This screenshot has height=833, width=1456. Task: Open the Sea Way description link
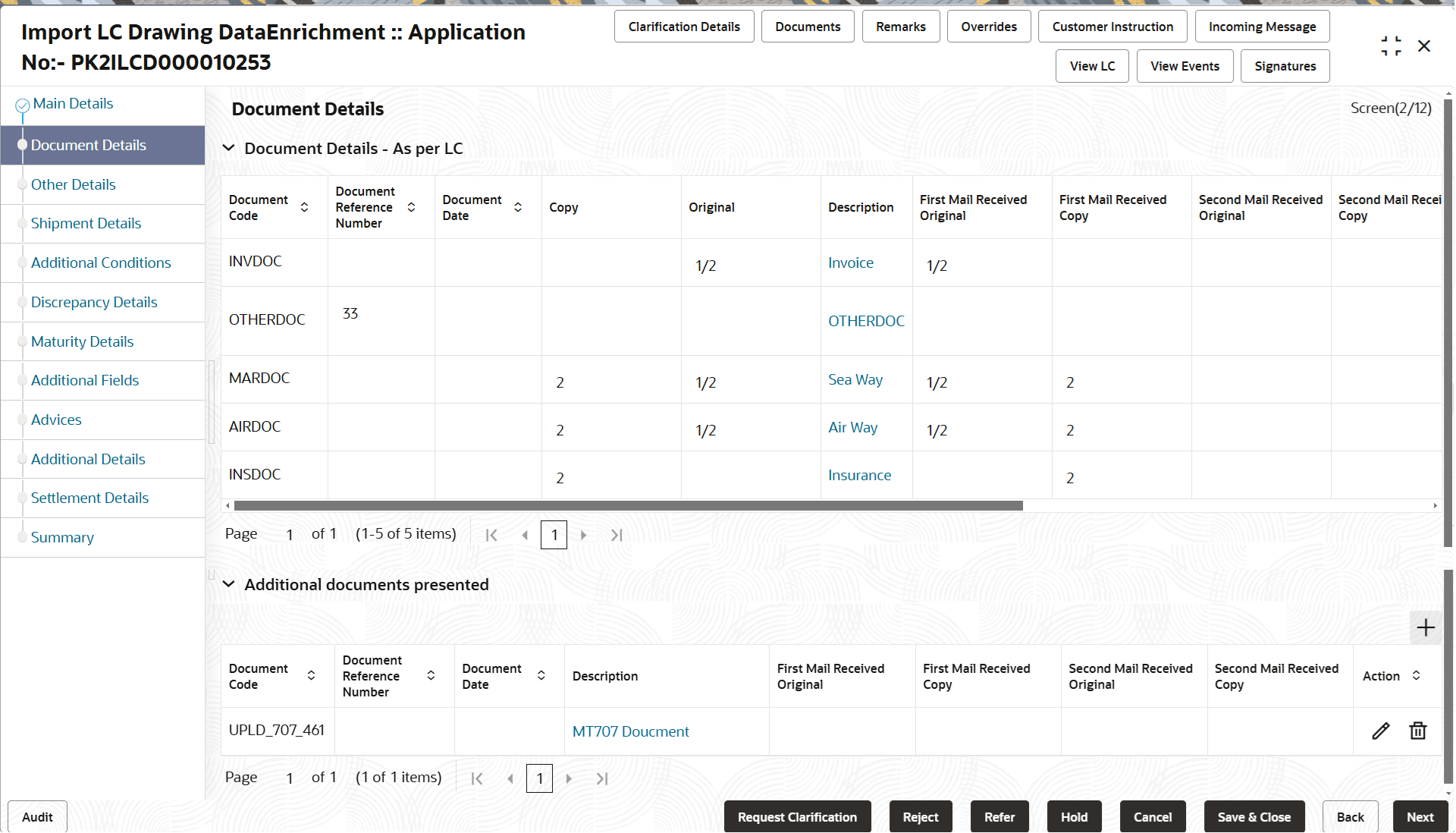(x=855, y=379)
